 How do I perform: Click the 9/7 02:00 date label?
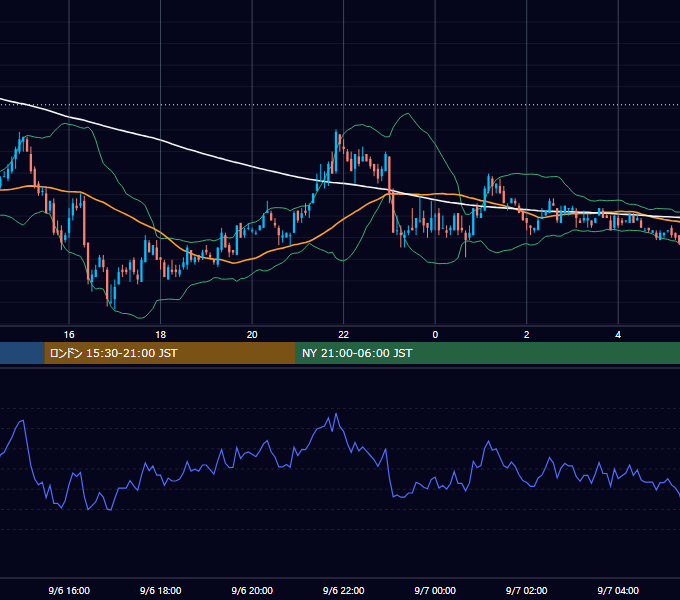click(526, 590)
